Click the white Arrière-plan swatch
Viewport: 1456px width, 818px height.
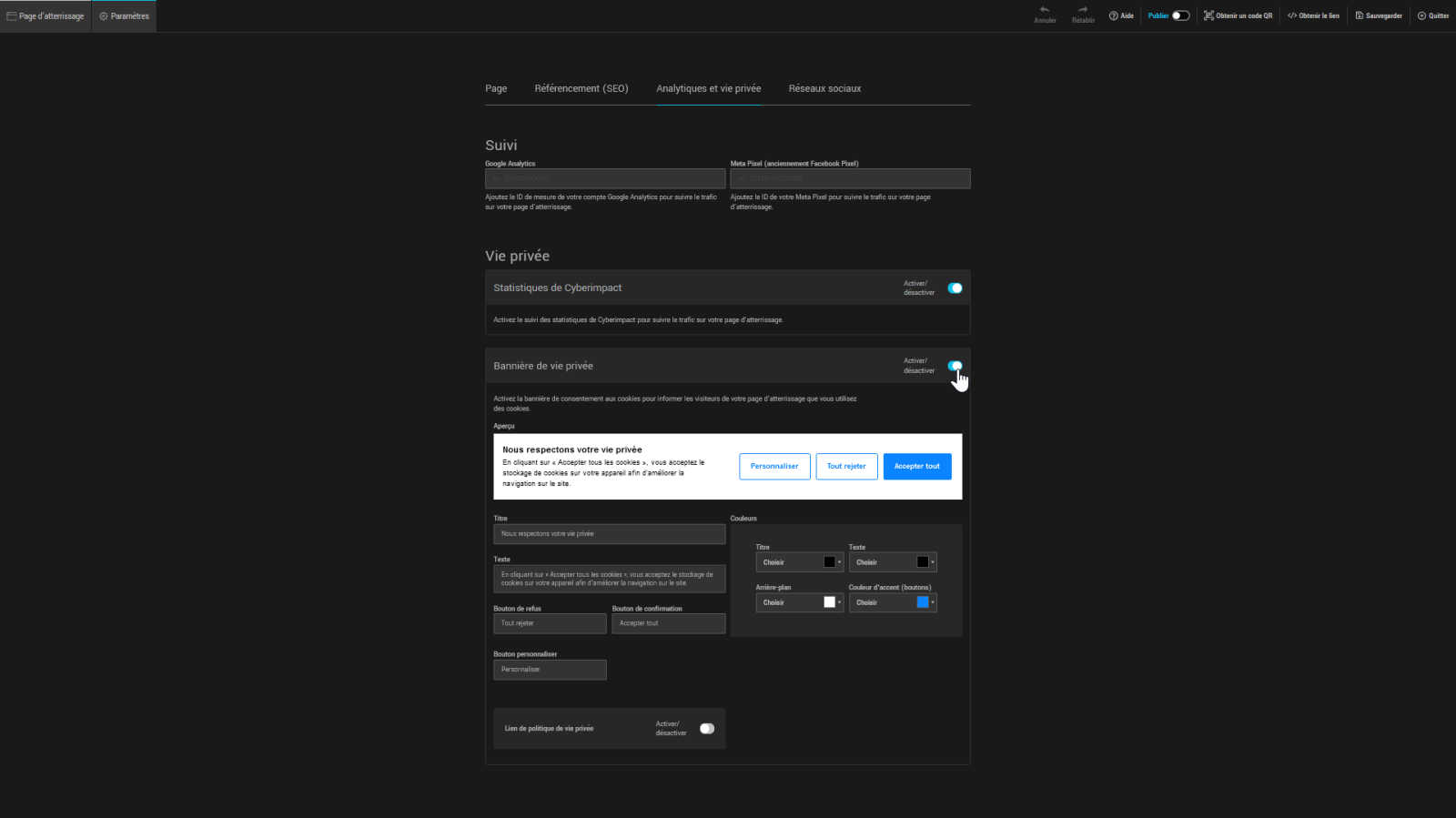pyautogui.click(x=829, y=602)
